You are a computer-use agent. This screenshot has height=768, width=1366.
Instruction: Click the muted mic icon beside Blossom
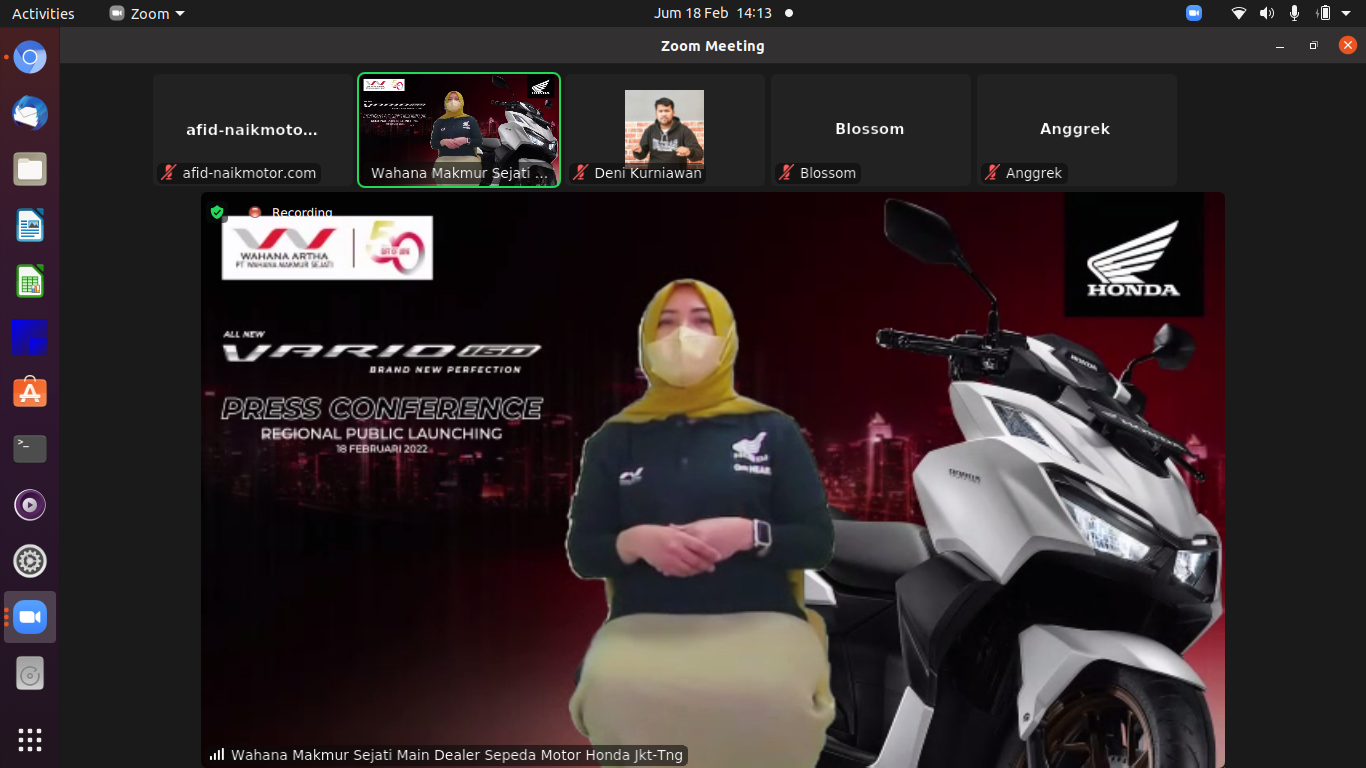pyautogui.click(x=786, y=173)
